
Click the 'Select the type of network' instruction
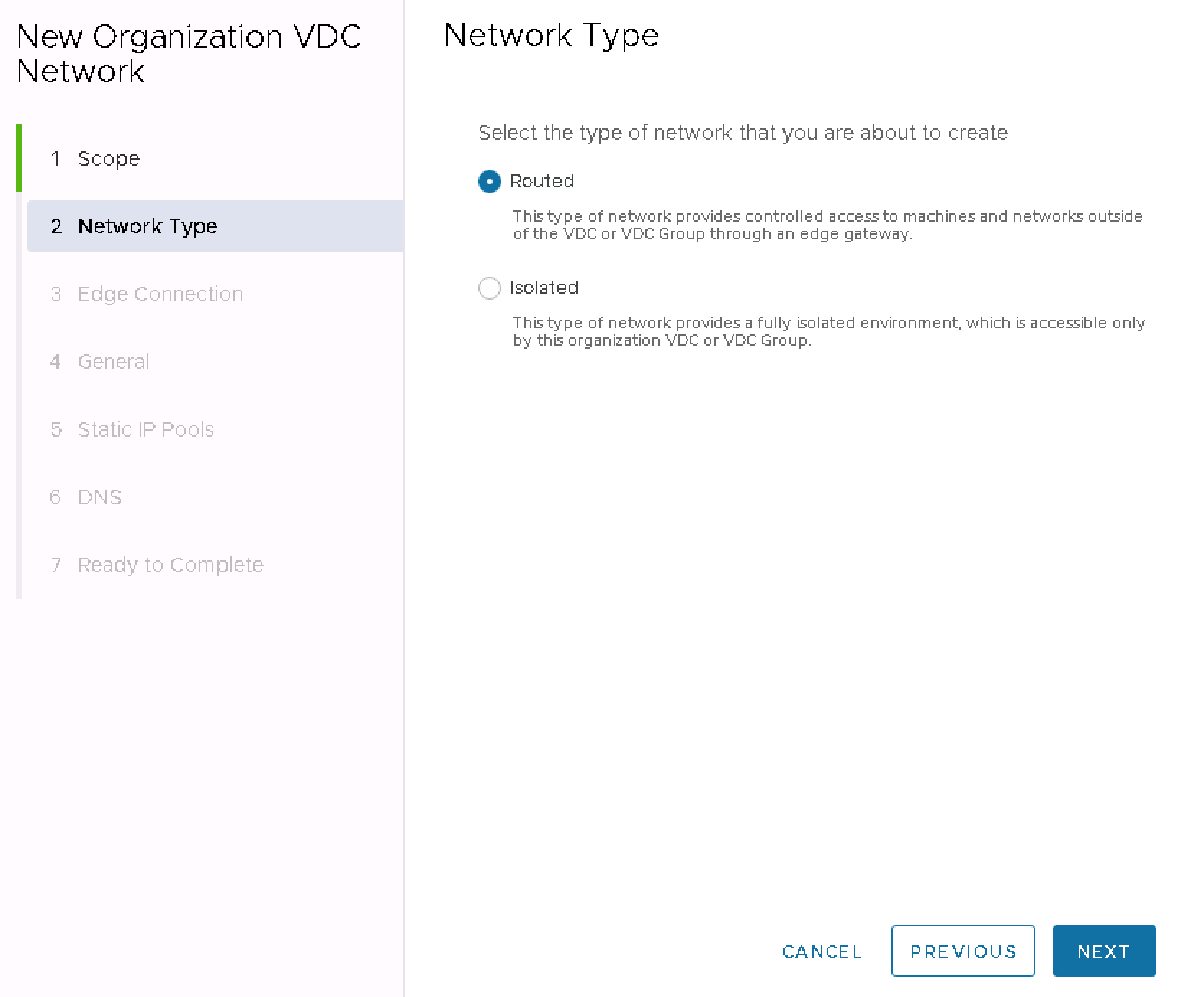(742, 133)
